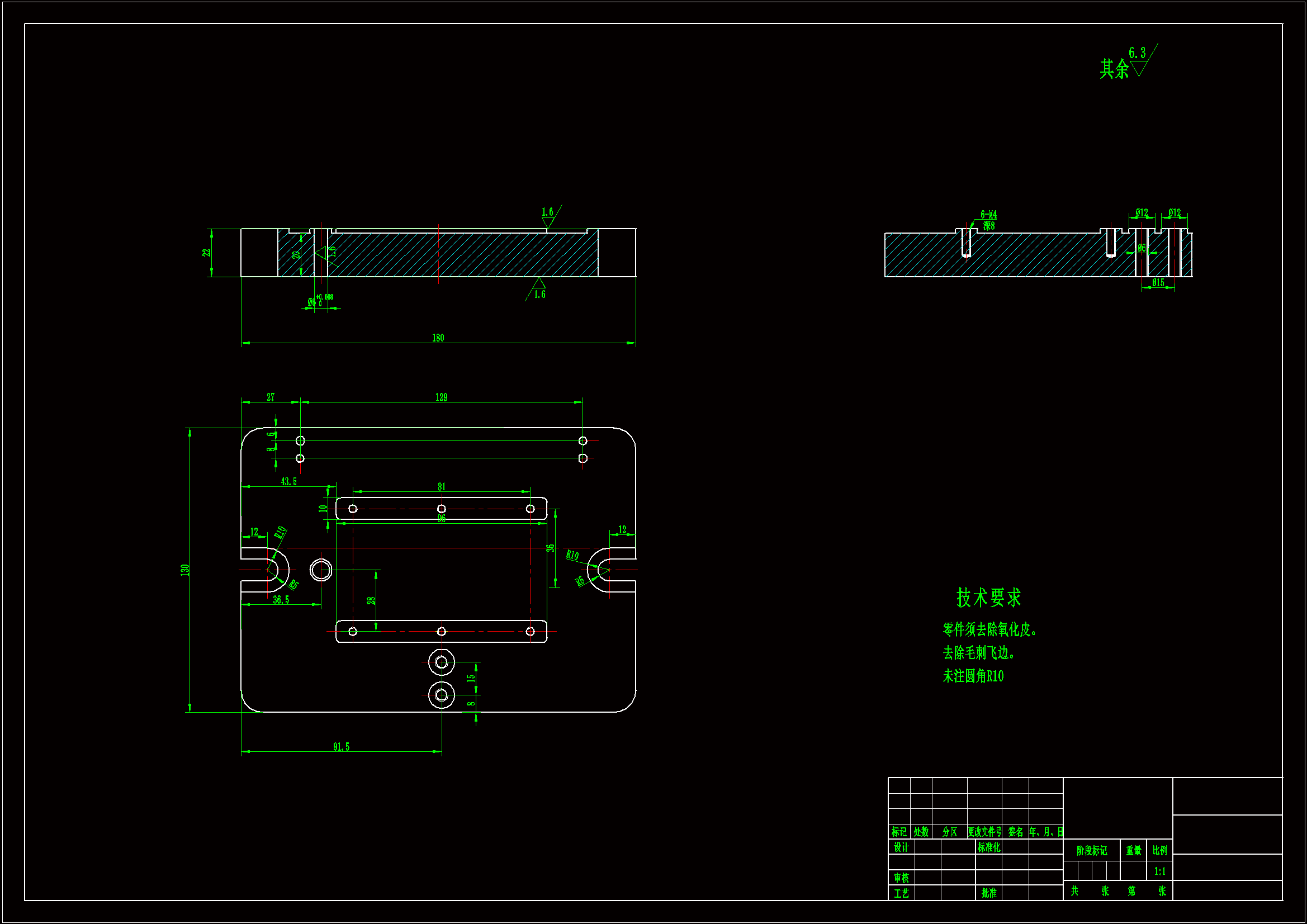Click the 批准 title block cell
This screenshot has height=924, width=1307.
click(989, 893)
